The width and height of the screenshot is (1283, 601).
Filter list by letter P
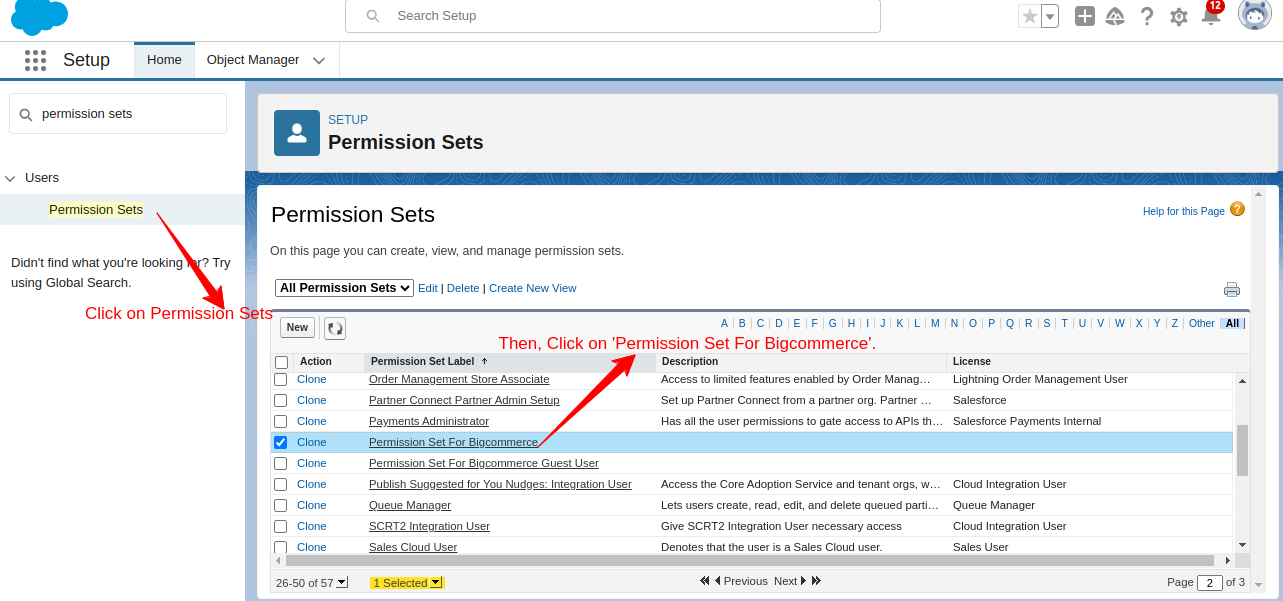click(991, 323)
